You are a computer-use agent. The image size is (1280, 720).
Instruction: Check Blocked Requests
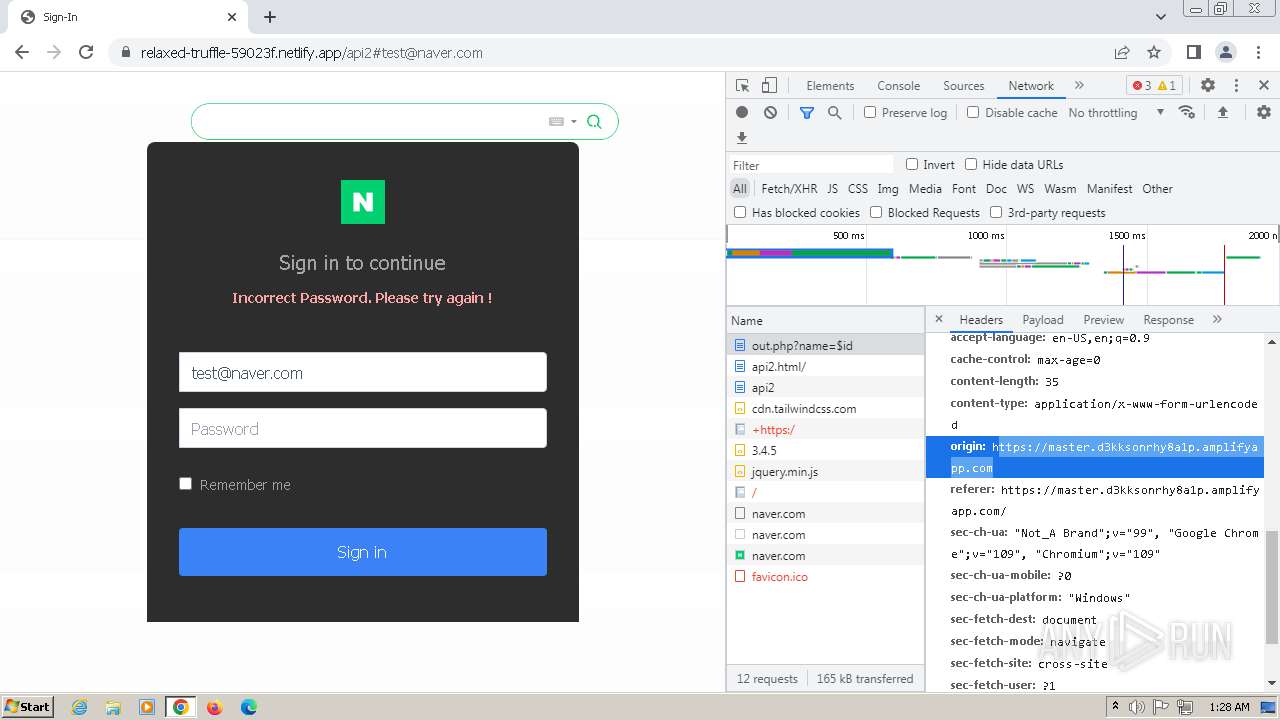tap(876, 212)
